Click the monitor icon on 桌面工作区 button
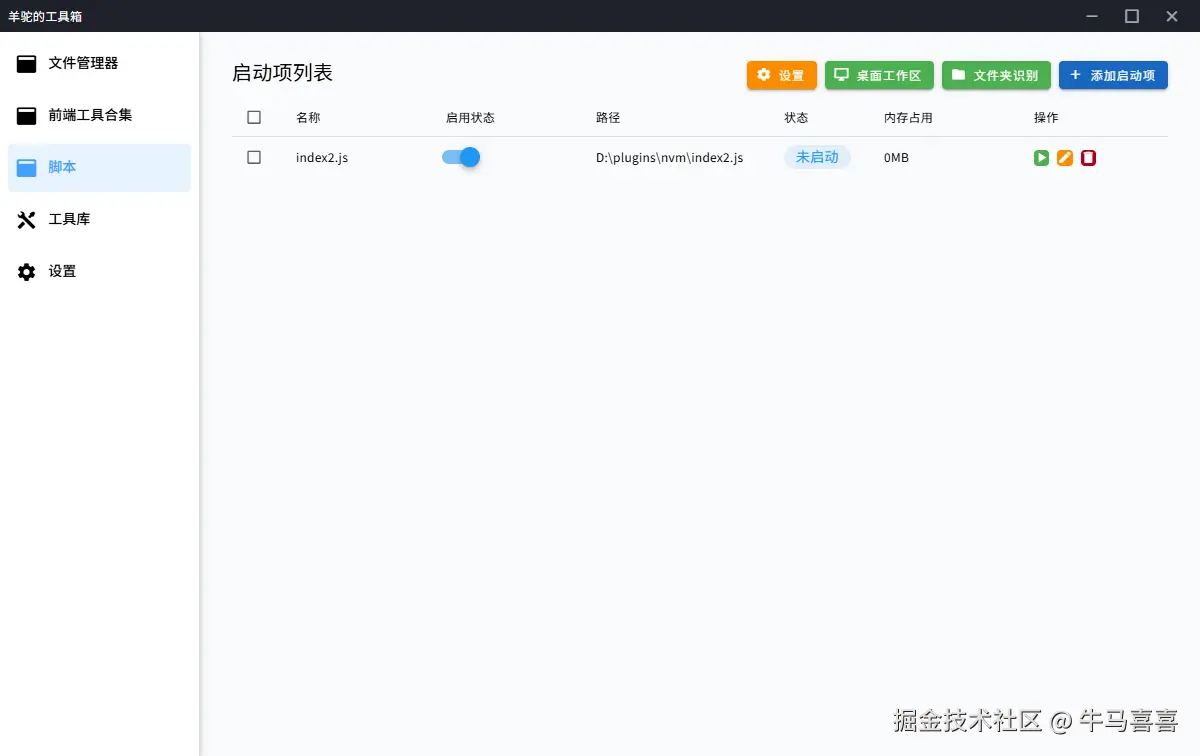The width and height of the screenshot is (1200, 756). (x=842, y=74)
